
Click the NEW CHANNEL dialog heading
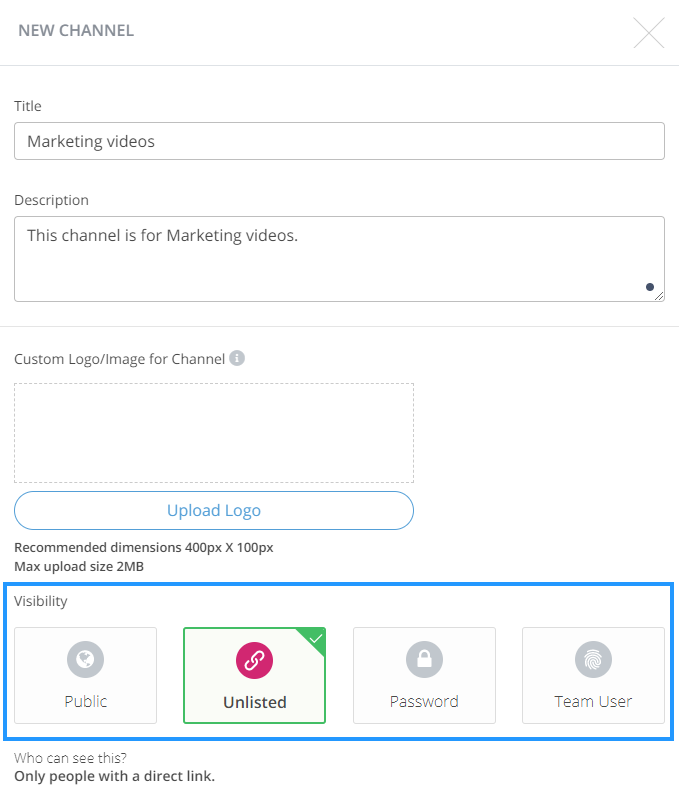[76, 30]
